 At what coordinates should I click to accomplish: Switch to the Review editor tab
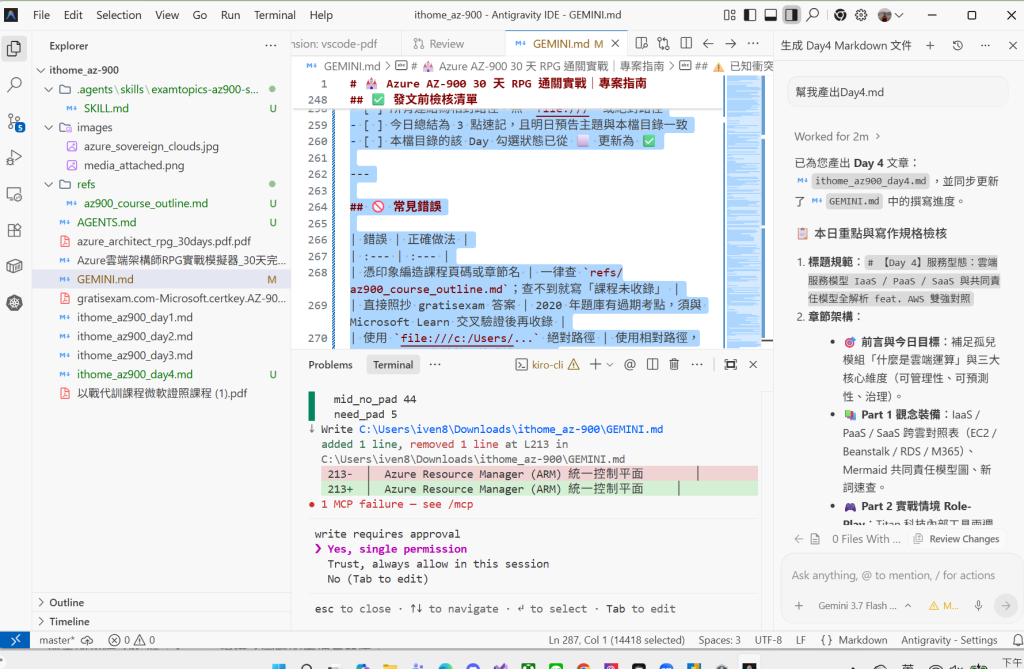pos(439,44)
